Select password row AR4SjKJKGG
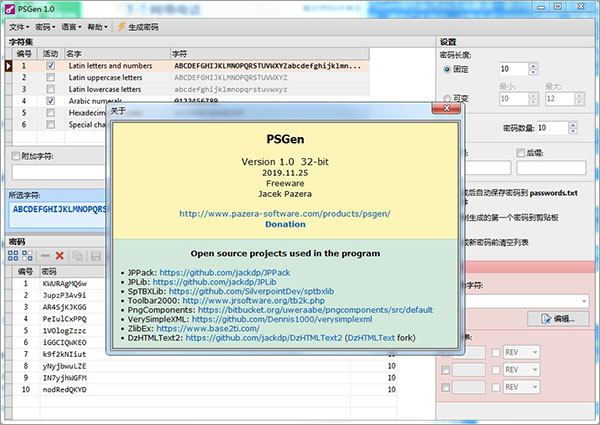 coord(64,307)
